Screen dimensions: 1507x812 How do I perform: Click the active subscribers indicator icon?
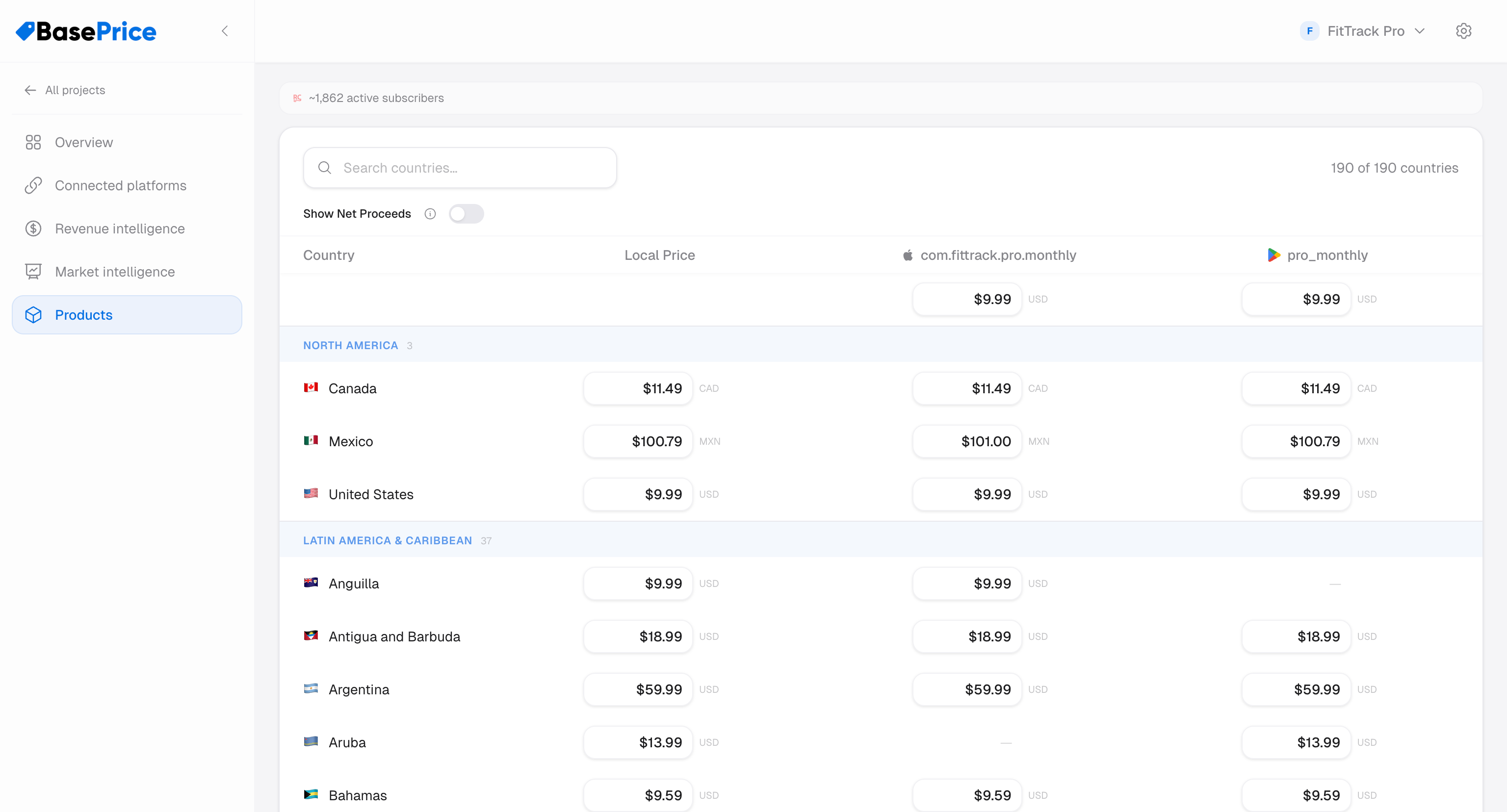tap(297, 98)
